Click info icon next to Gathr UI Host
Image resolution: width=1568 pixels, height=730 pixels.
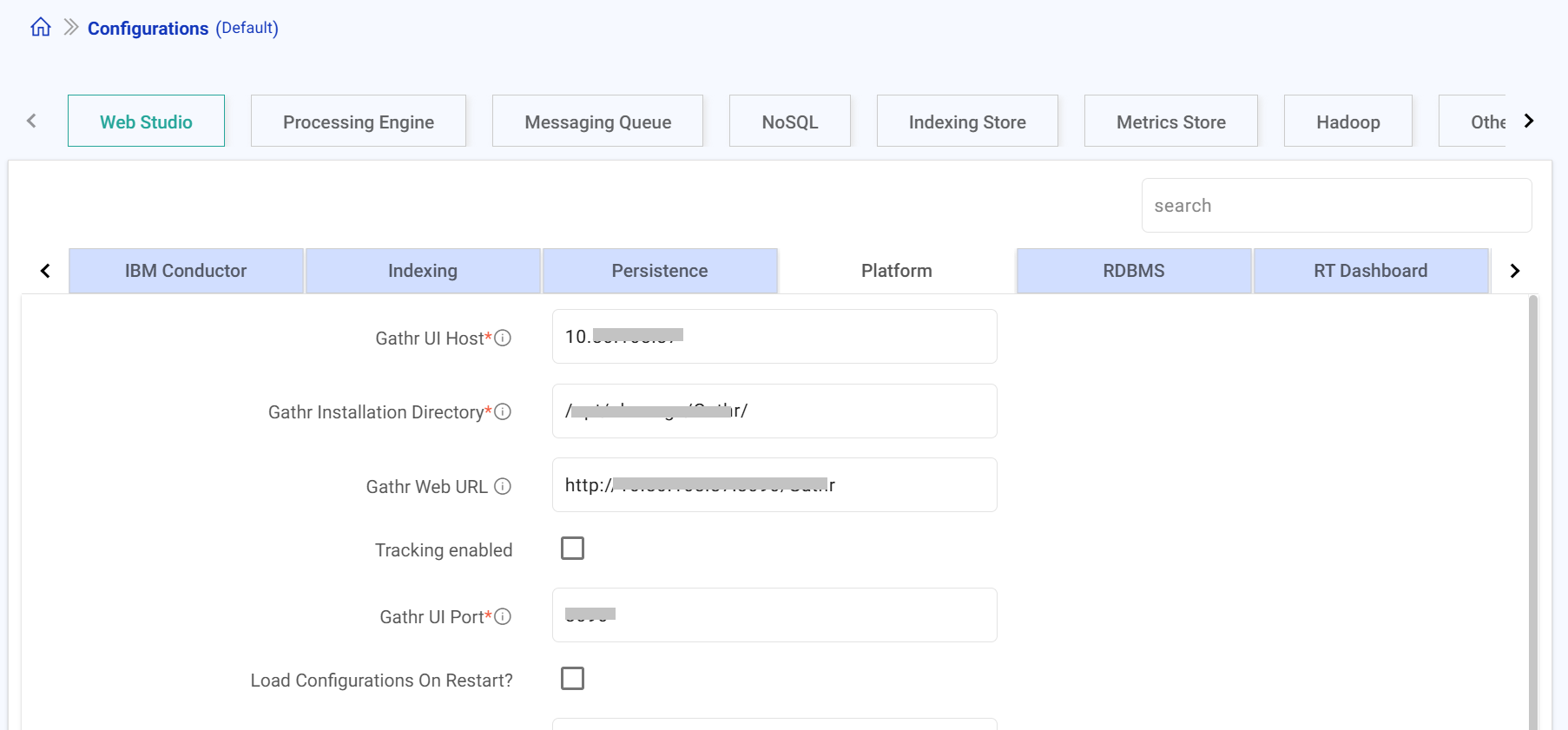pyautogui.click(x=503, y=338)
